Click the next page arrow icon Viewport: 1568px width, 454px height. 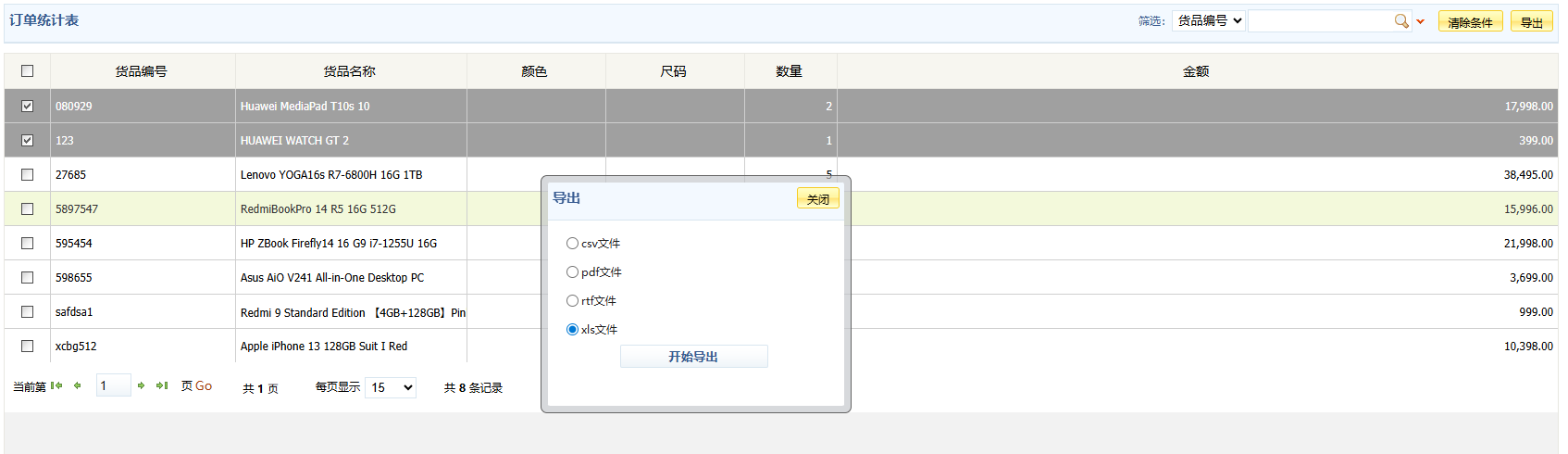pos(141,386)
